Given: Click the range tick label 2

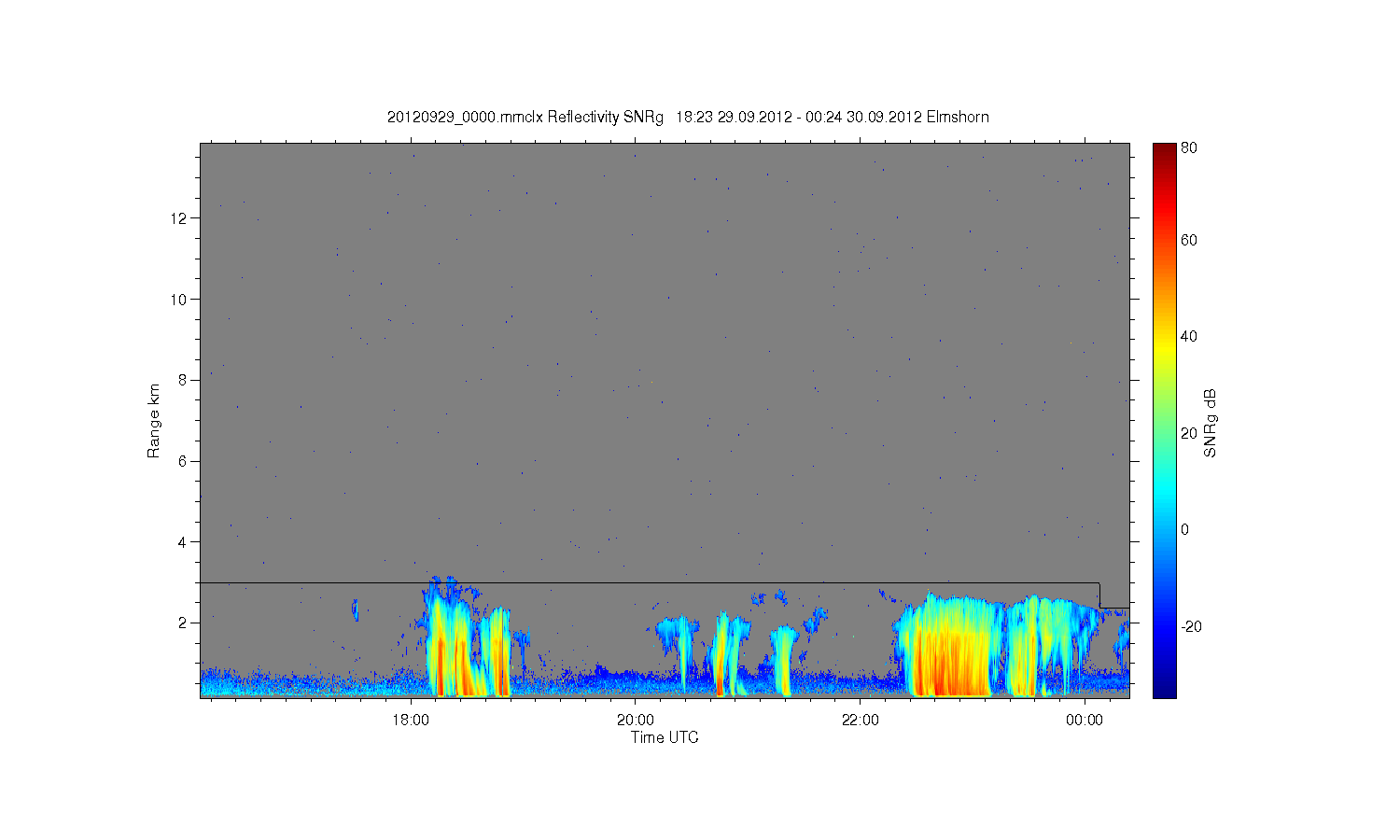Looking at the screenshot, I should point(184,623).
